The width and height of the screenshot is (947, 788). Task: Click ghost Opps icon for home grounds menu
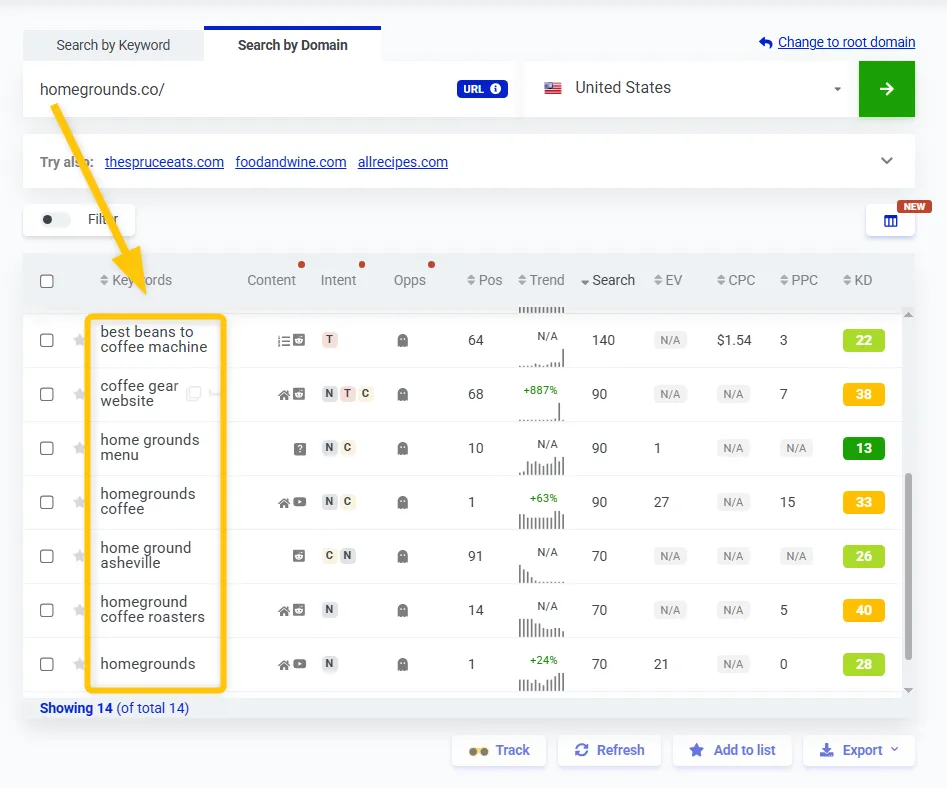(403, 448)
